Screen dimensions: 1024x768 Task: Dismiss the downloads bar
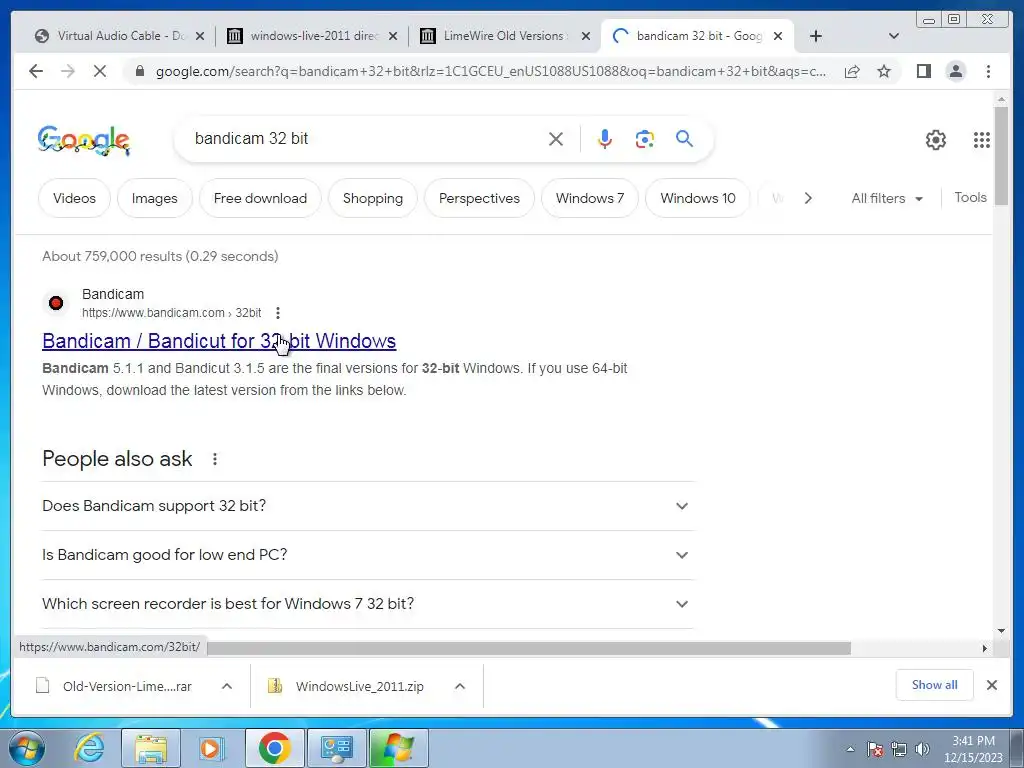[991, 685]
